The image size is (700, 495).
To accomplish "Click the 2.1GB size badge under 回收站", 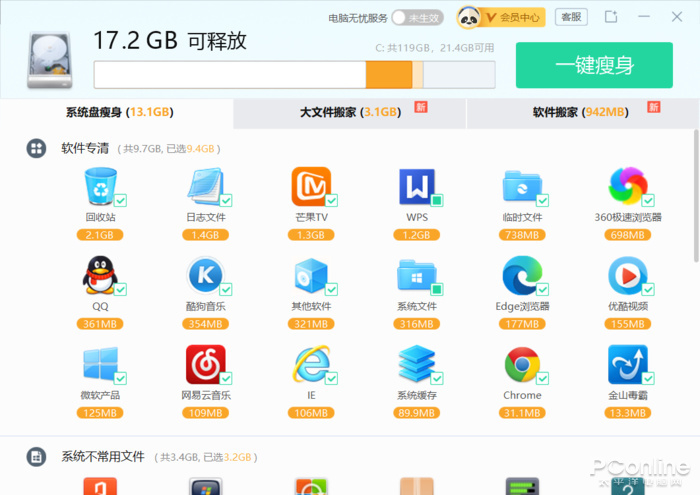I will (100, 235).
